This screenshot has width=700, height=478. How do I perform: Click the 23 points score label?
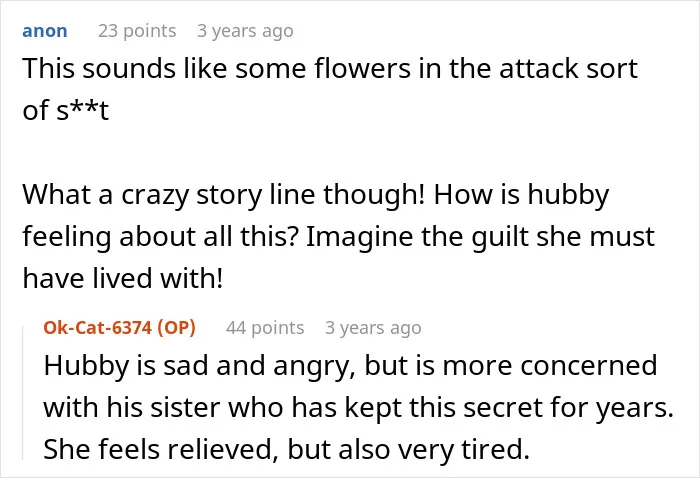tap(137, 31)
